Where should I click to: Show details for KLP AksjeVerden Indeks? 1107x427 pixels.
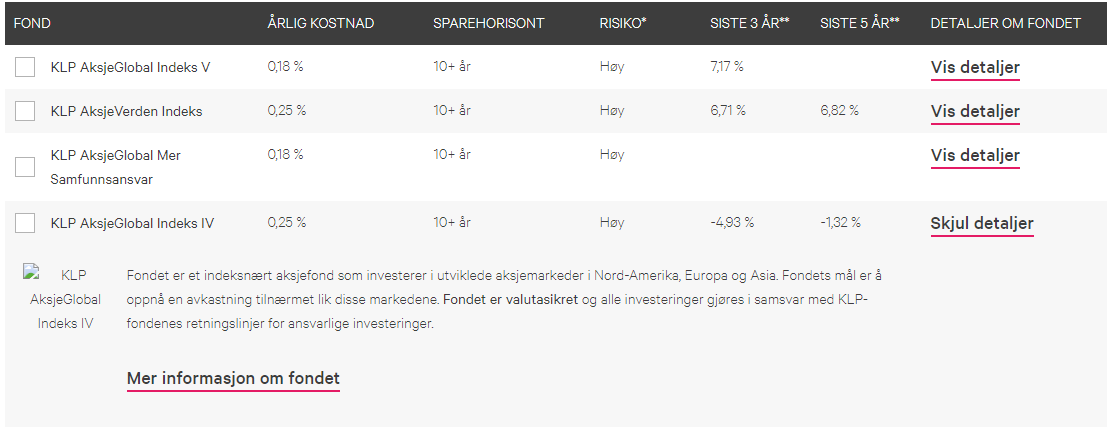point(975,112)
